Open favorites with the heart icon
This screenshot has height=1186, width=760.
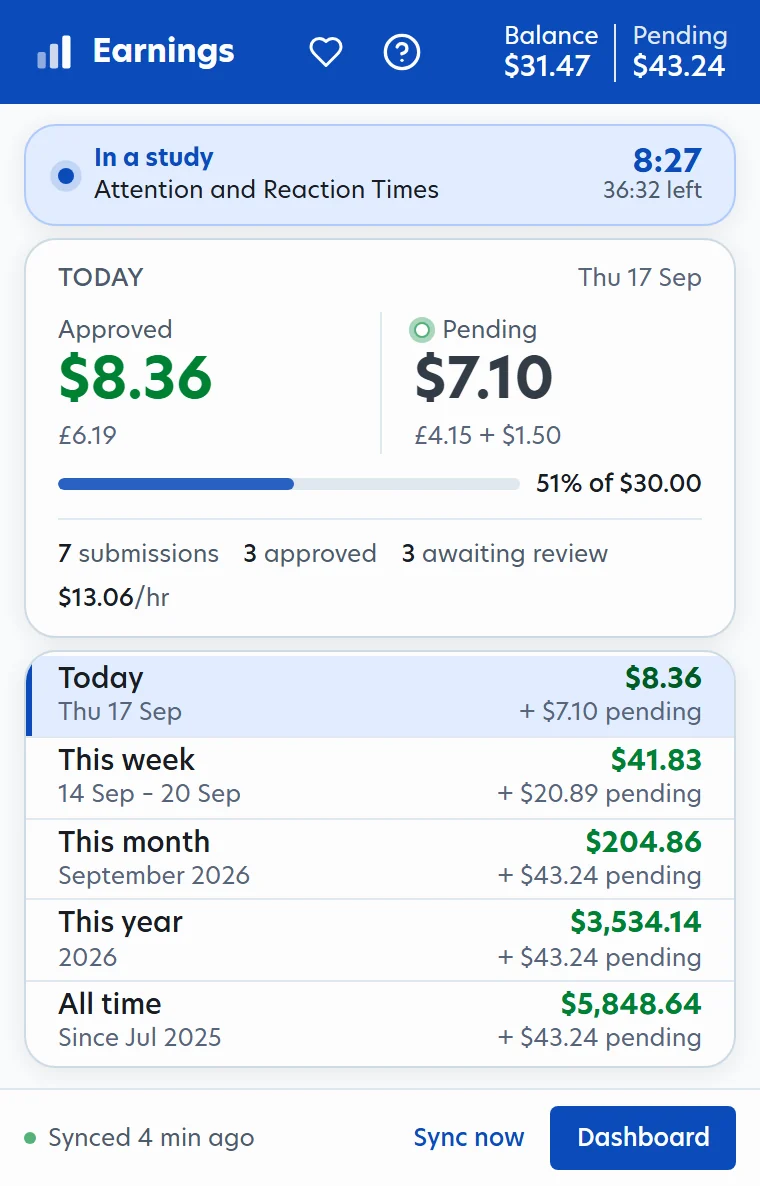(326, 52)
